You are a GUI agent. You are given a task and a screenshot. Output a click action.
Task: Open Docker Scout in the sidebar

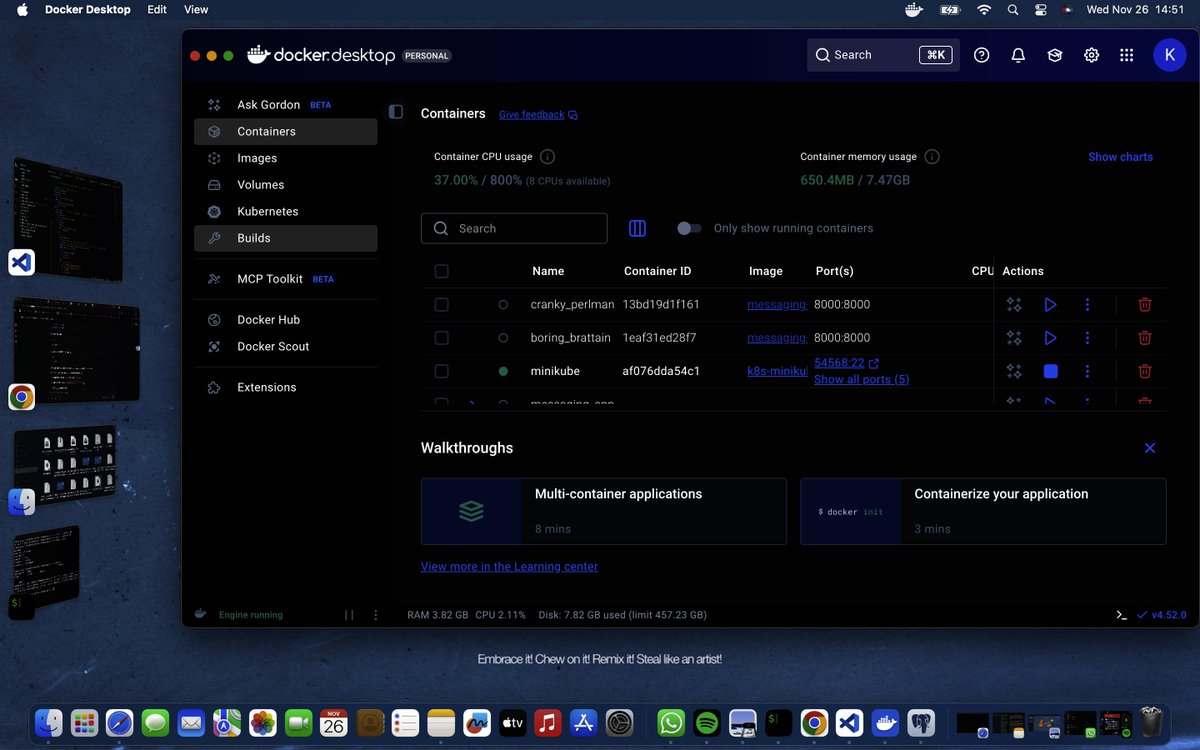[x=285, y=346]
